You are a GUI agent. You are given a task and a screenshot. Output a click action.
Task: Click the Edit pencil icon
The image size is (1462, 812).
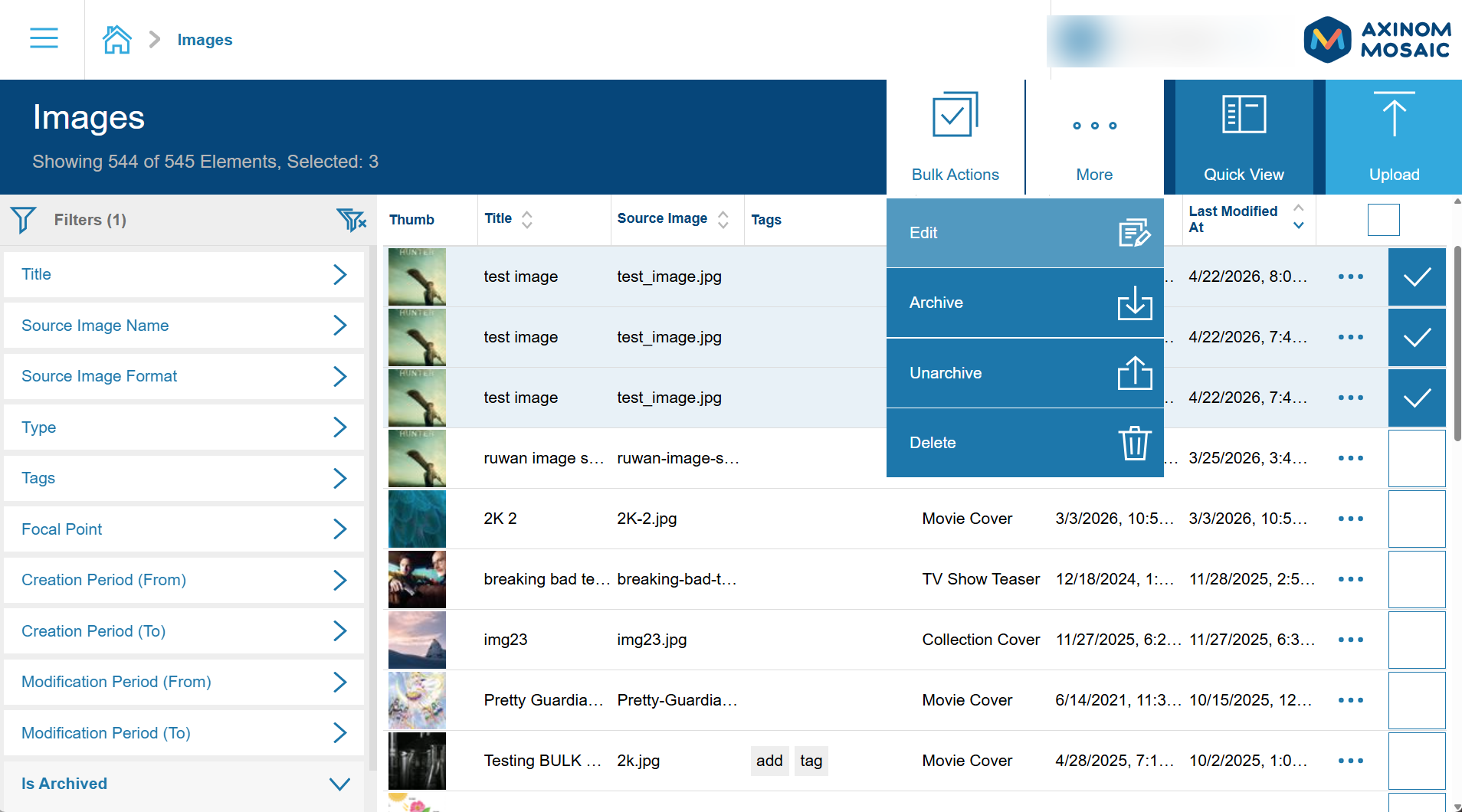[1134, 233]
